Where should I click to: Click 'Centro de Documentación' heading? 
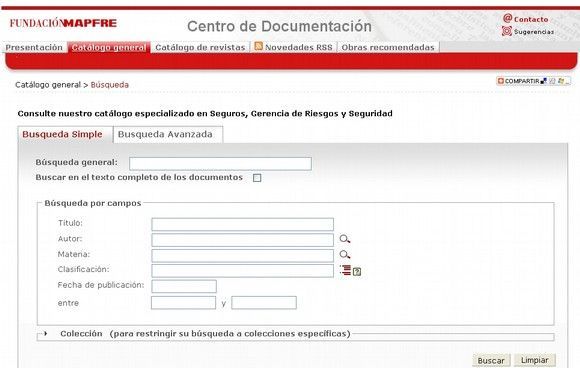[279, 26]
